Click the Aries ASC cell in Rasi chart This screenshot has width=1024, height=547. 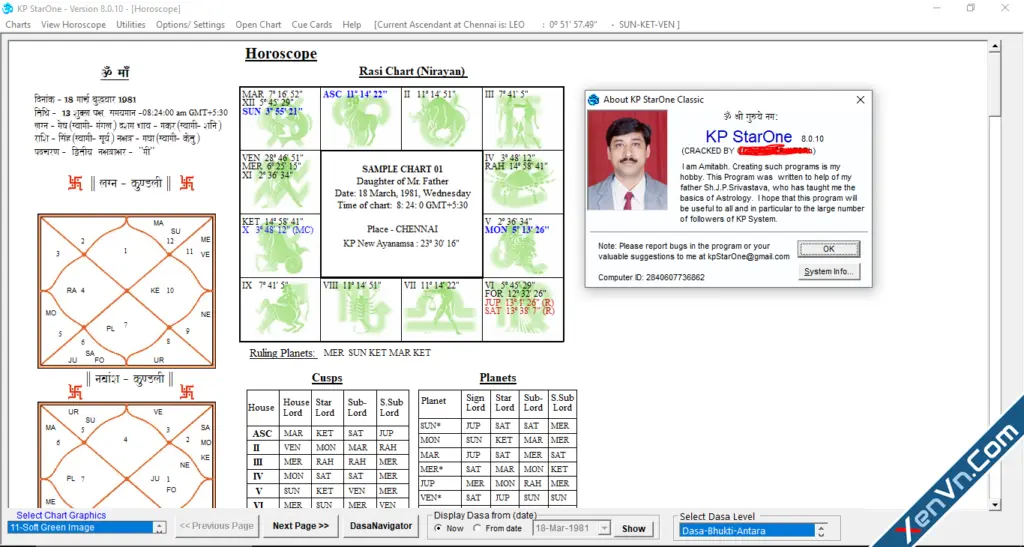pos(361,119)
